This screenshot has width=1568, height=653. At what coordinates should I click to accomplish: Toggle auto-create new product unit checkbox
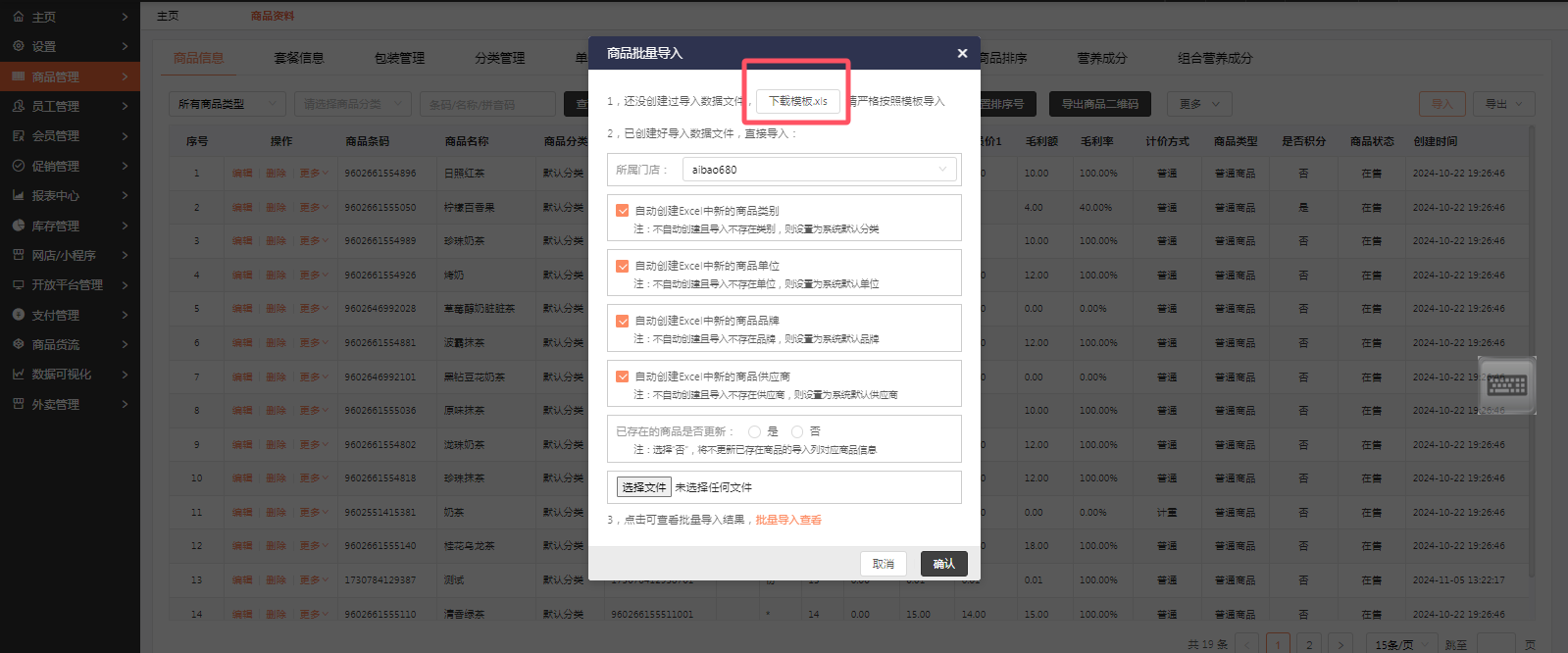coord(623,266)
